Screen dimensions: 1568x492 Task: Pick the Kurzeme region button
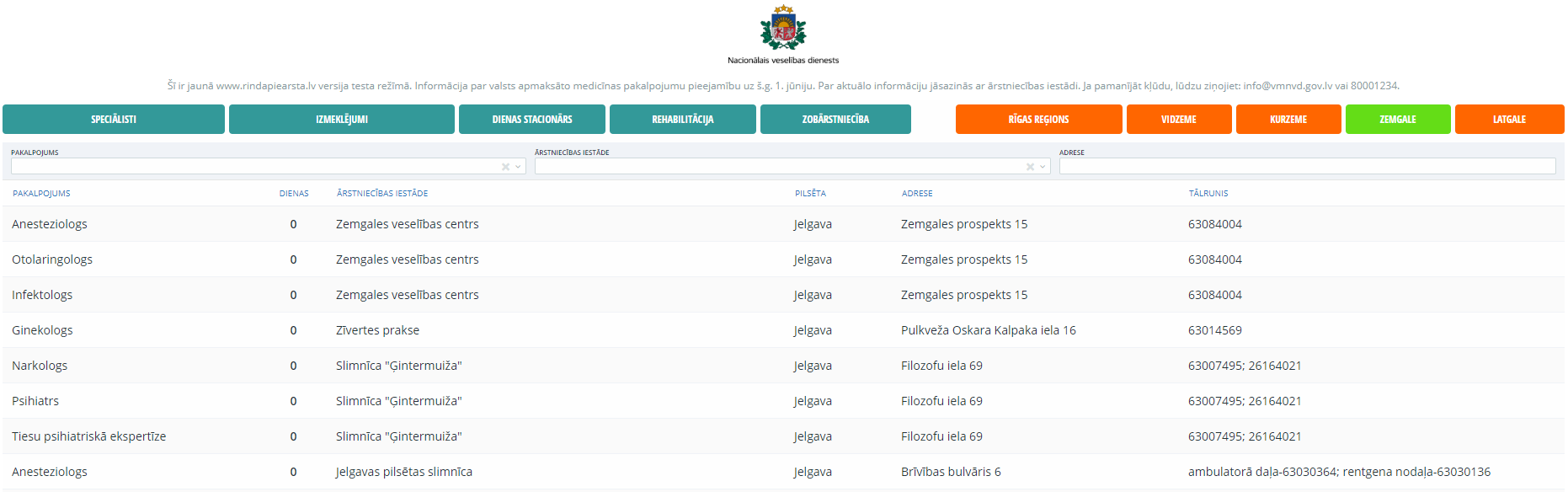(x=1288, y=120)
